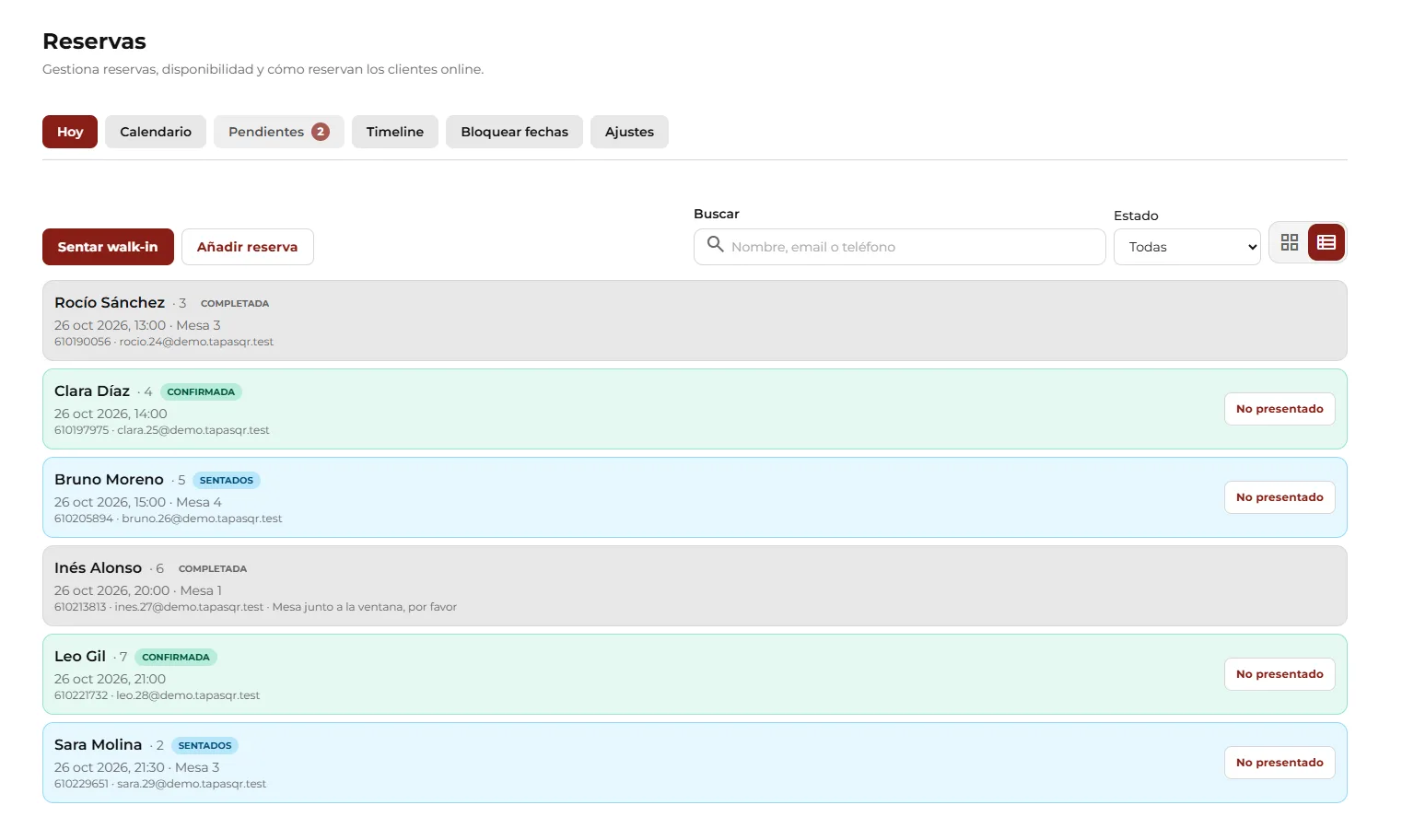Click '26 oct 2026, 14:00' on Clara Díaz row
The width and height of the screenshot is (1402, 840).
pos(111,414)
